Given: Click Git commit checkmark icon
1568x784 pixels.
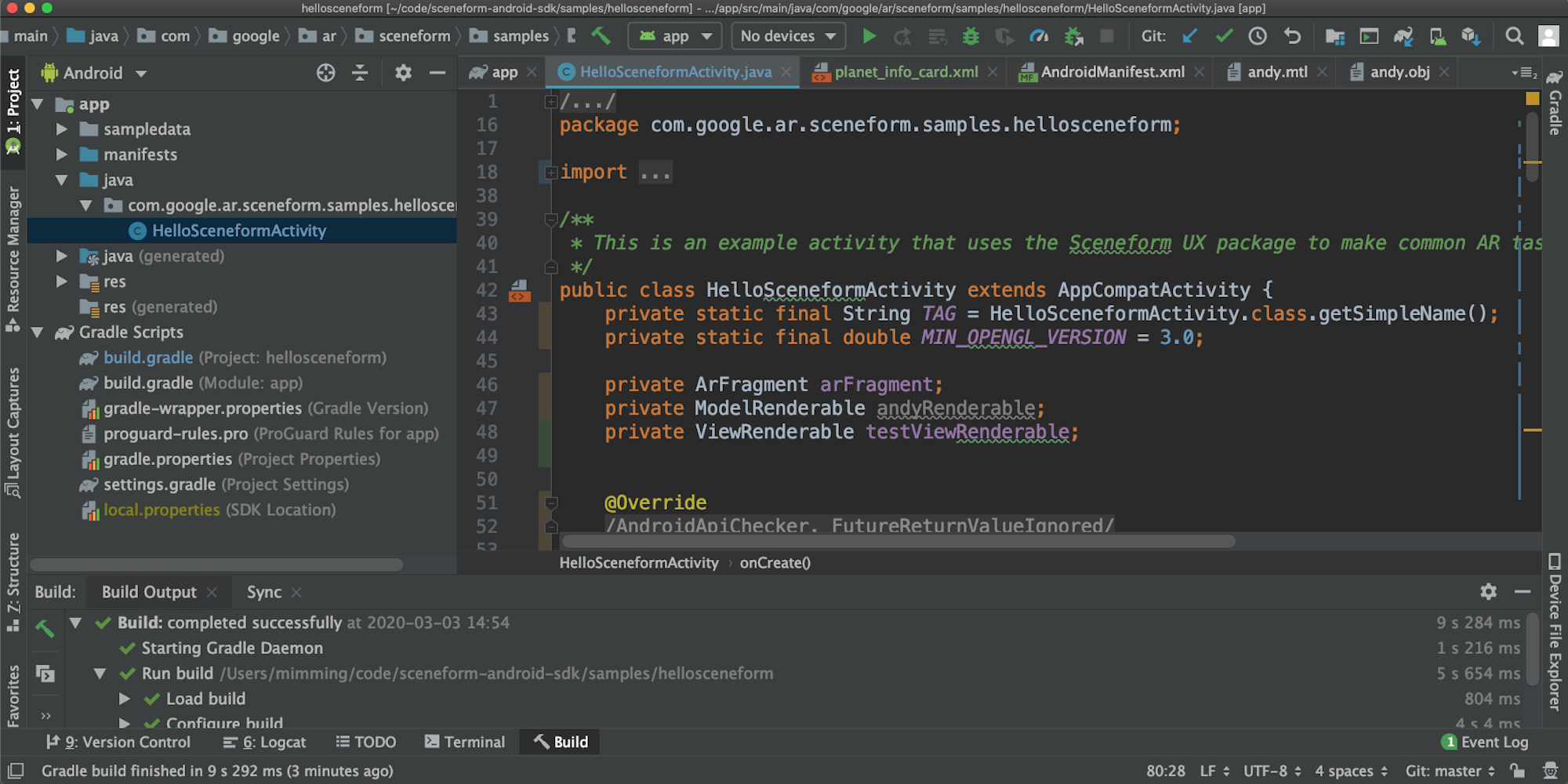Looking at the screenshot, I should [x=1224, y=36].
